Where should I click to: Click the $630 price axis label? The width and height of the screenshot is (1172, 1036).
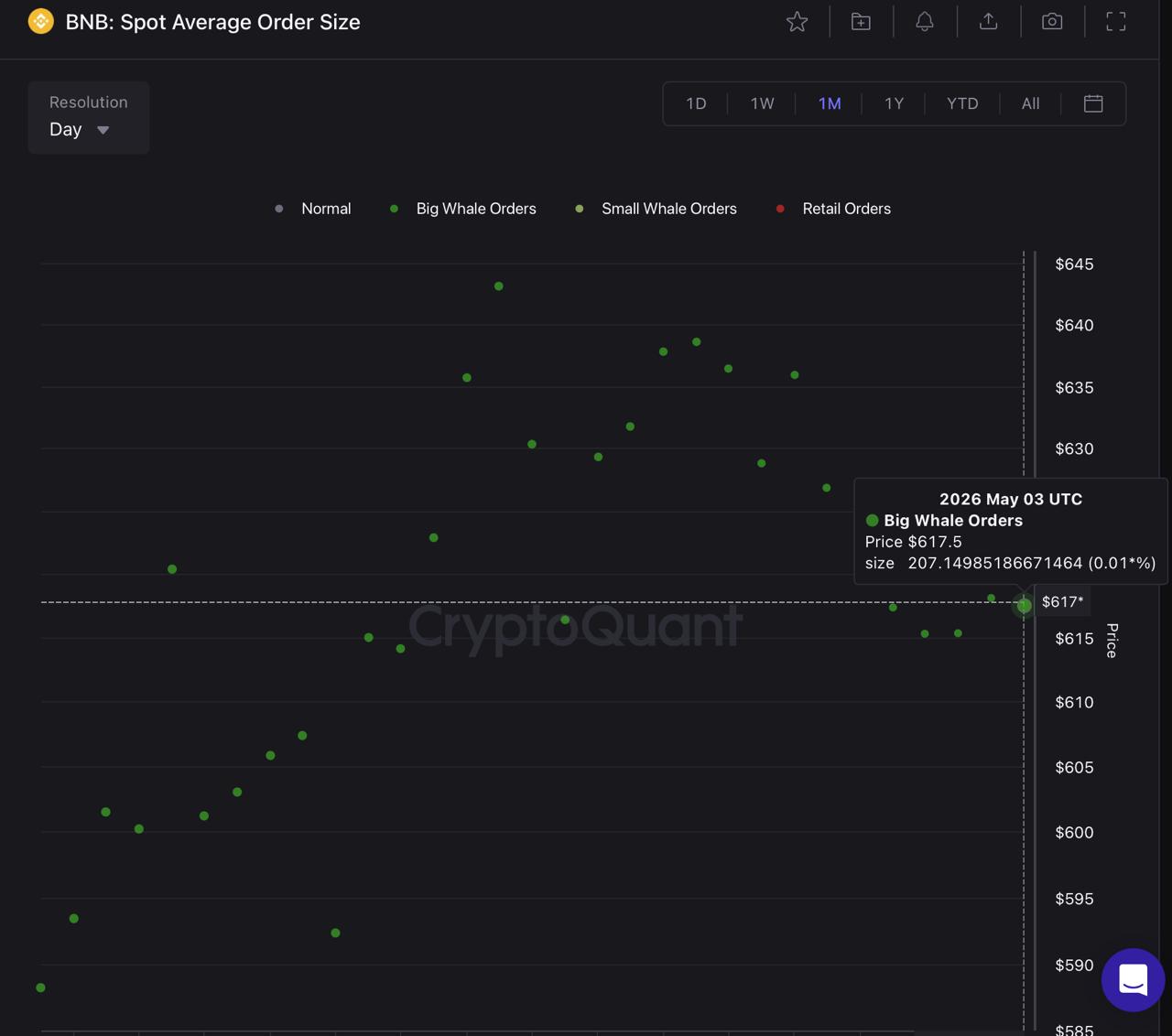pos(1074,448)
